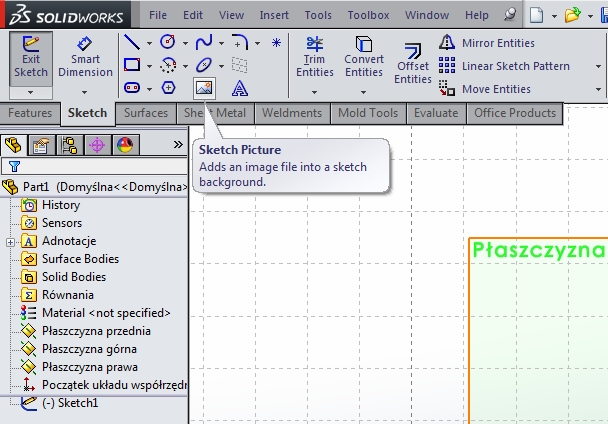This screenshot has height=424, width=608.
Task: Click the Exit Sketch button
Action: click(31, 59)
